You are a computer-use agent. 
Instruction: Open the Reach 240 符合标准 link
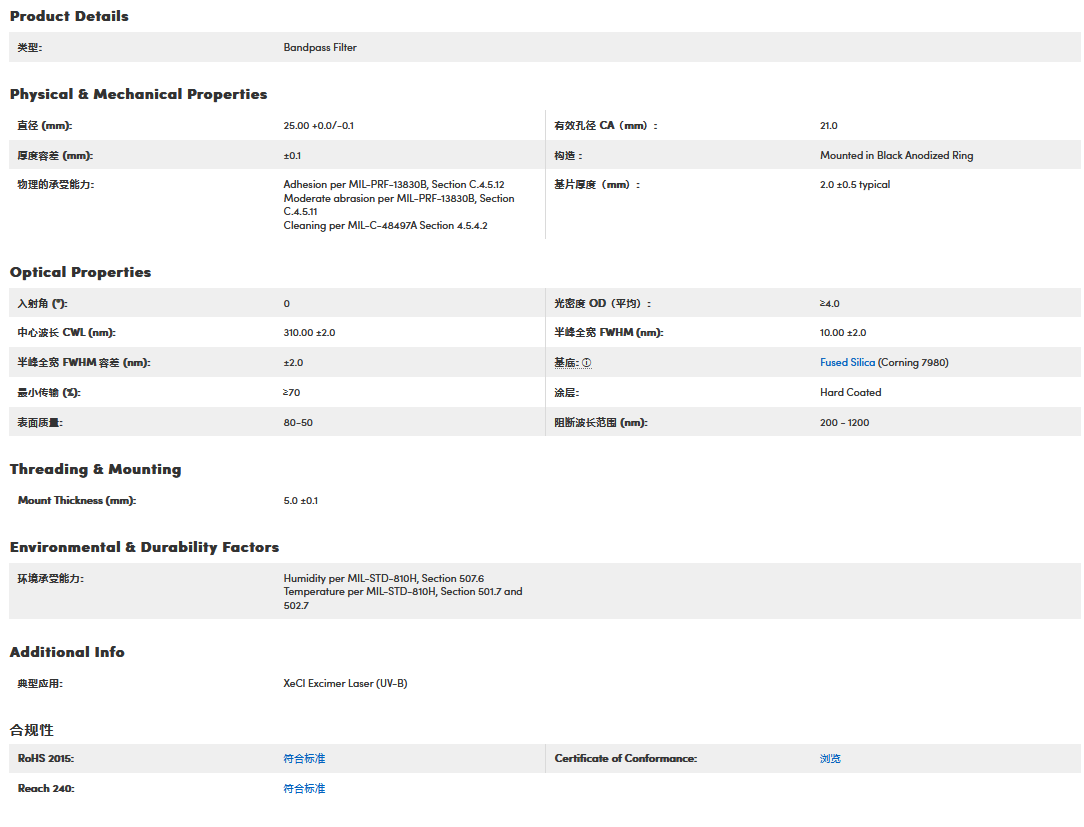(x=304, y=789)
